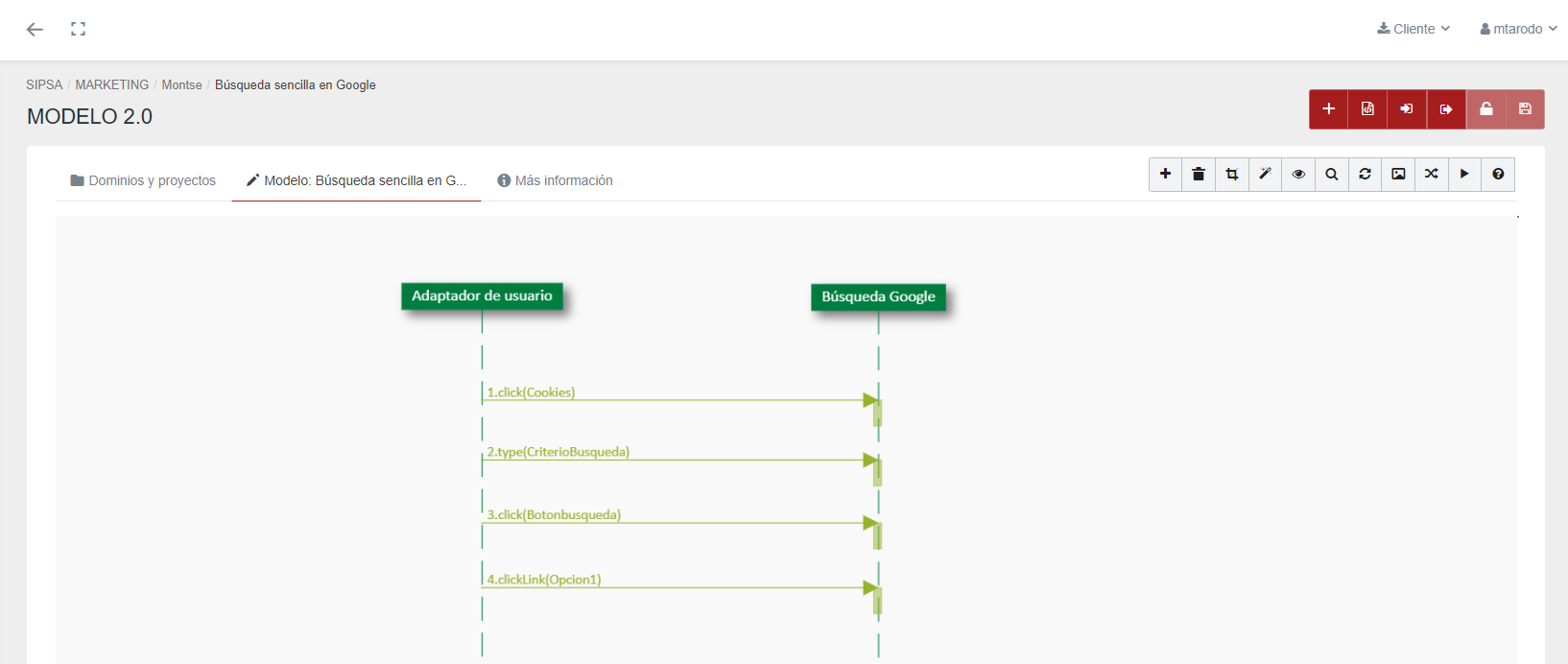Select the Adaptador de usuario lifeline box
Screen dimensions: 1568x664
482,296
